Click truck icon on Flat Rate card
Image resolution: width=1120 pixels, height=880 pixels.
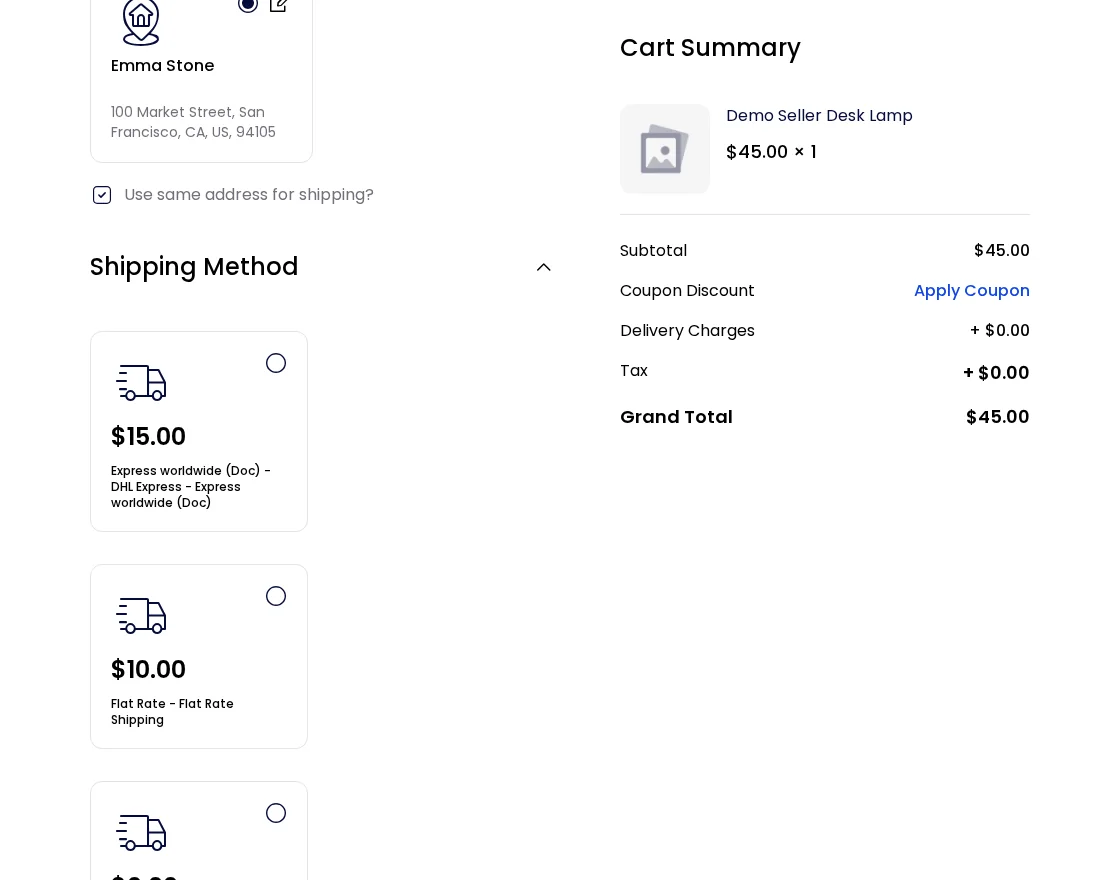click(x=141, y=616)
